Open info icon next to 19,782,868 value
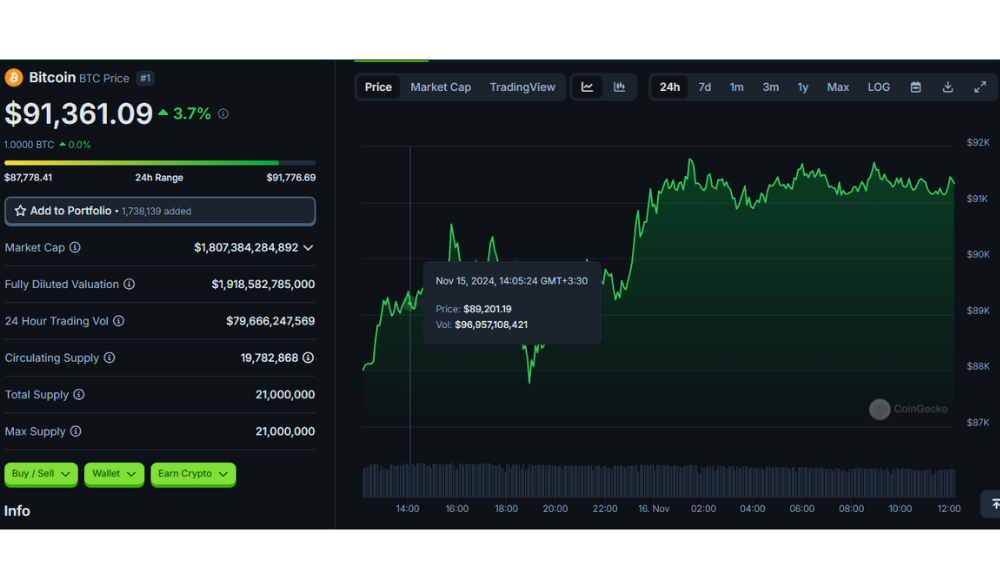The image size is (1000, 562). pyautogui.click(x=309, y=358)
